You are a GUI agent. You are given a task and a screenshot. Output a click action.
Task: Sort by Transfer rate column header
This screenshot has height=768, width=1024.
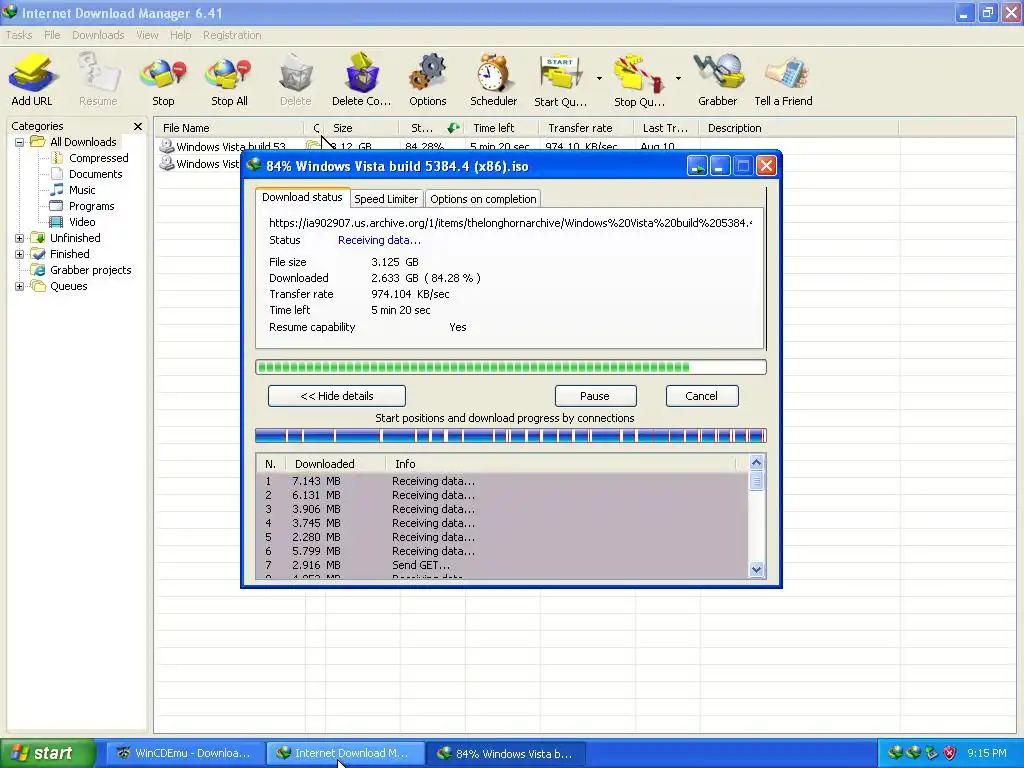coord(586,128)
